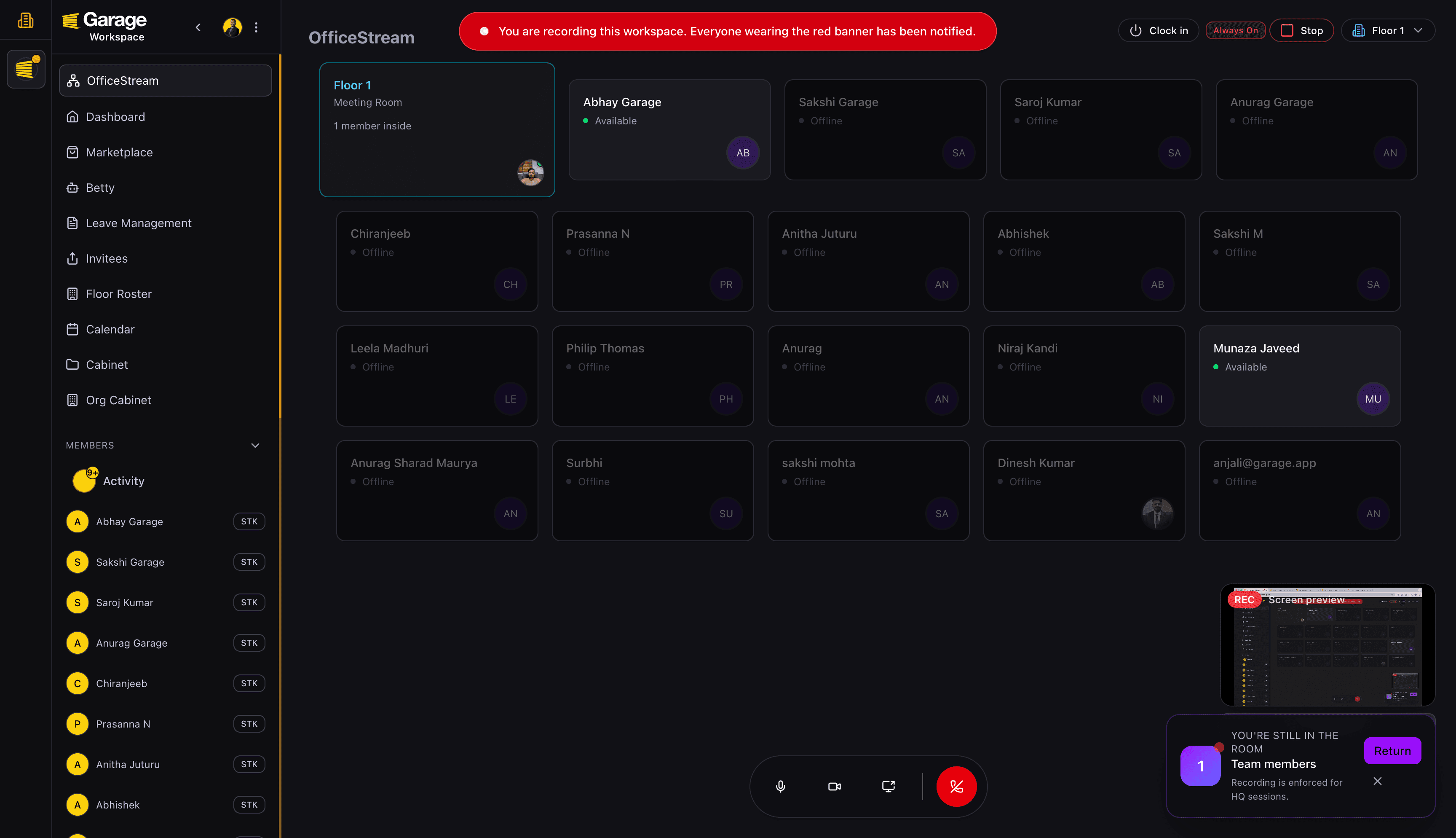Click the screen share icon
This screenshot has height=838, width=1456.
pyautogui.click(x=889, y=786)
